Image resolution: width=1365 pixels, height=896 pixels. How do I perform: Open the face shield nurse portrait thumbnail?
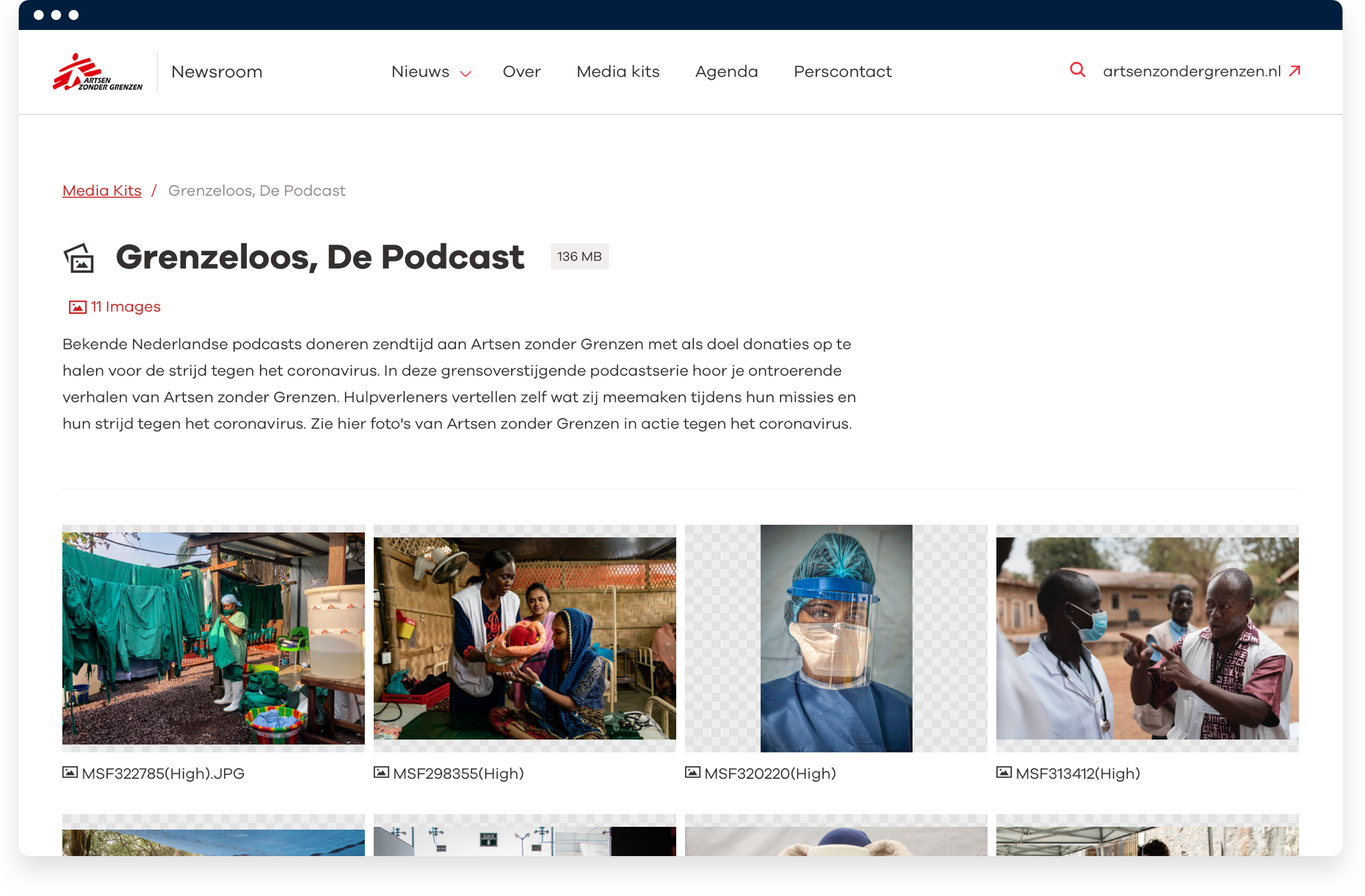click(x=836, y=638)
